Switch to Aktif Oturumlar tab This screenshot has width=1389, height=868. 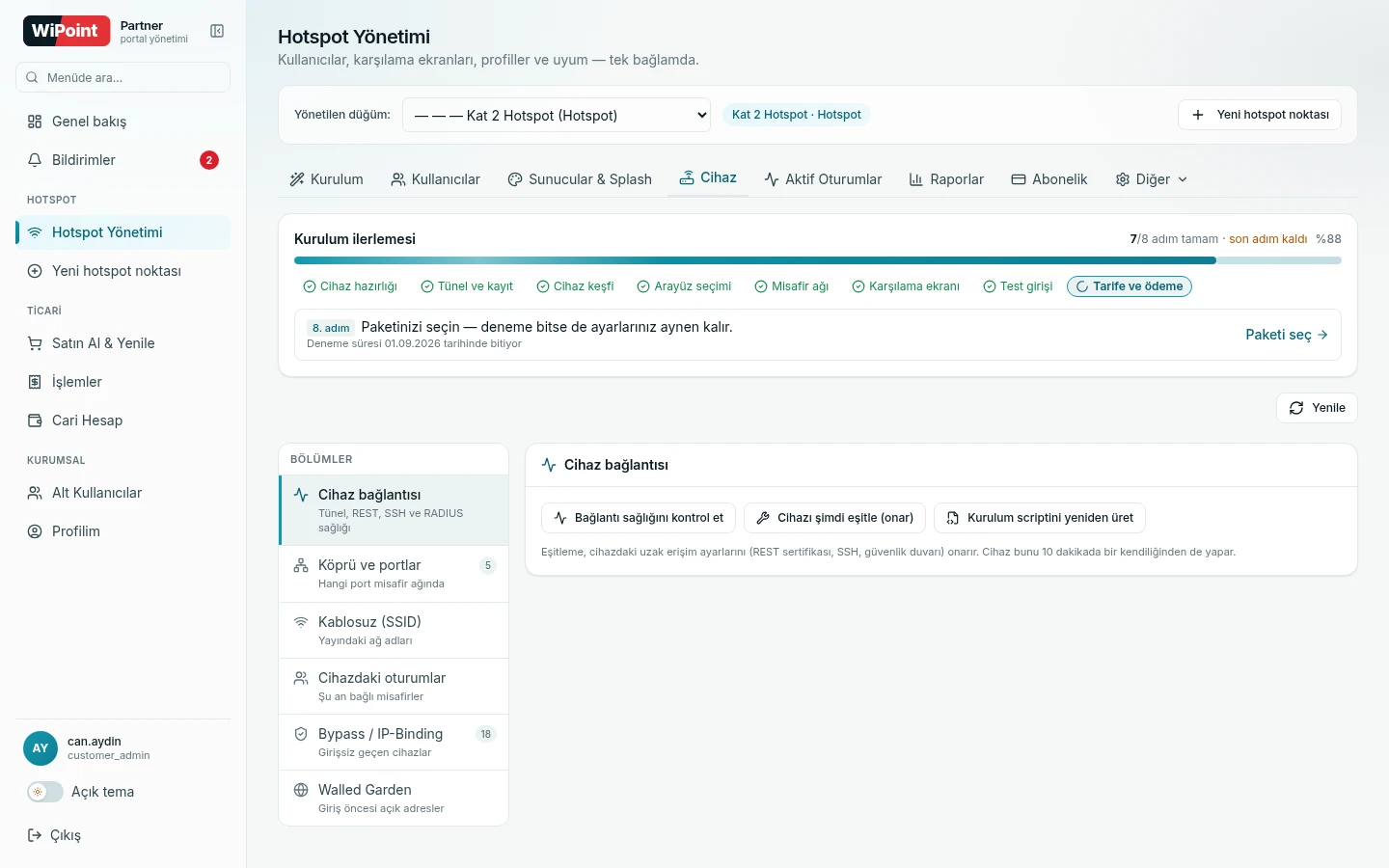823,179
